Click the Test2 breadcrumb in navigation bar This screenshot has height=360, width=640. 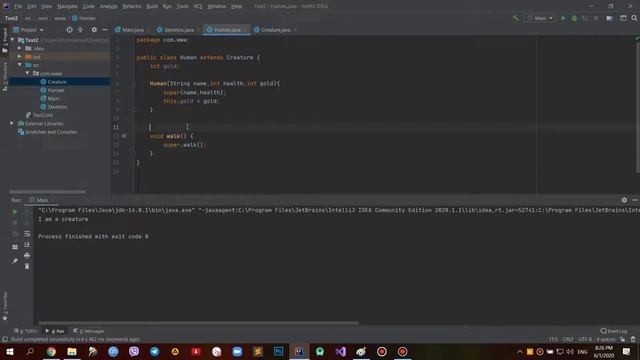pyautogui.click(x=11, y=18)
